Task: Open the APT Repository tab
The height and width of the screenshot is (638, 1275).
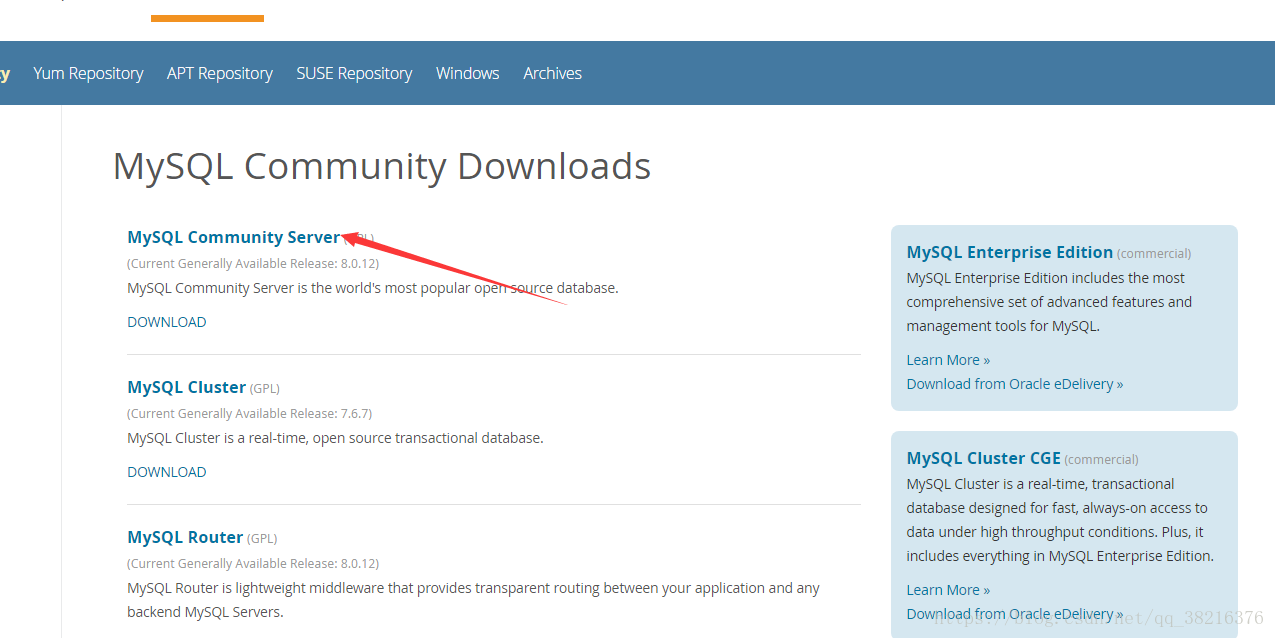Action: point(220,73)
